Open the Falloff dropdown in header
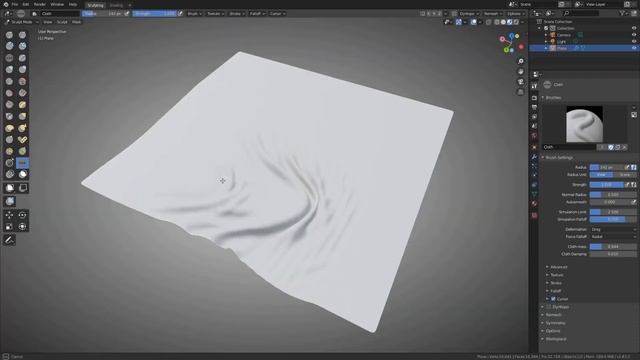Image resolution: width=640 pixels, height=360 pixels. (257, 13)
